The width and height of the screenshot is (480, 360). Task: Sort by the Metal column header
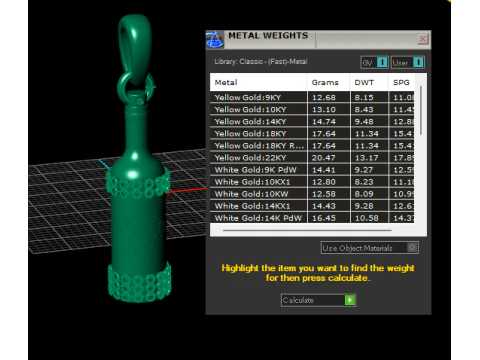(258, 82)
